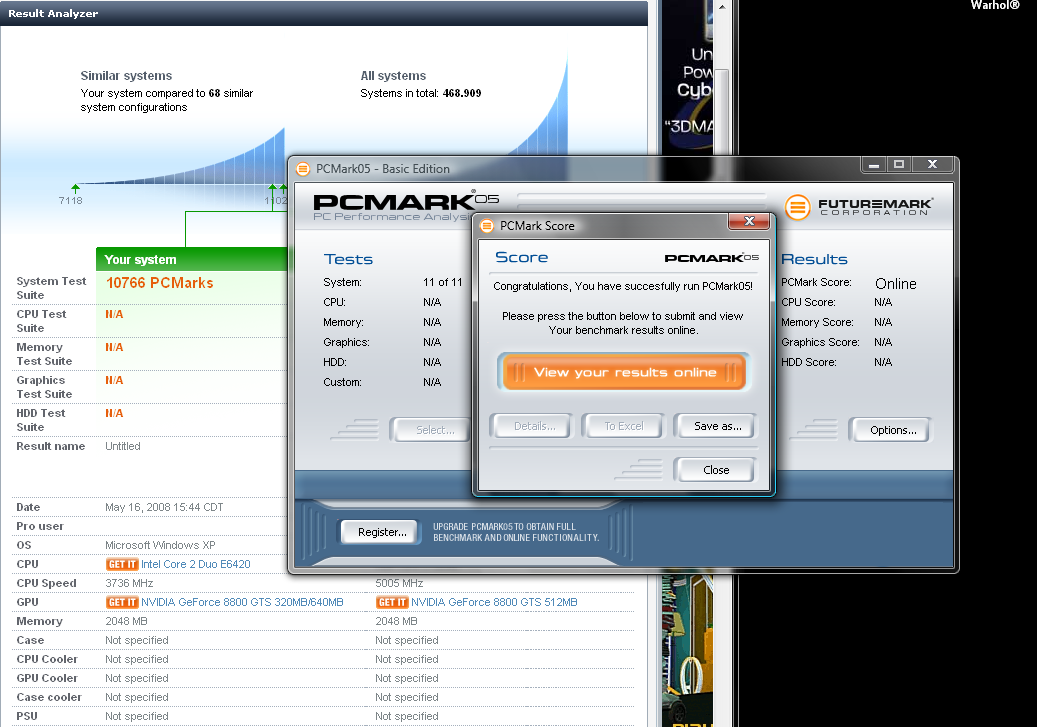Click PCMark Score dialog title icon
This screenshot has height=727, width=1037.
tap(487, 226)
